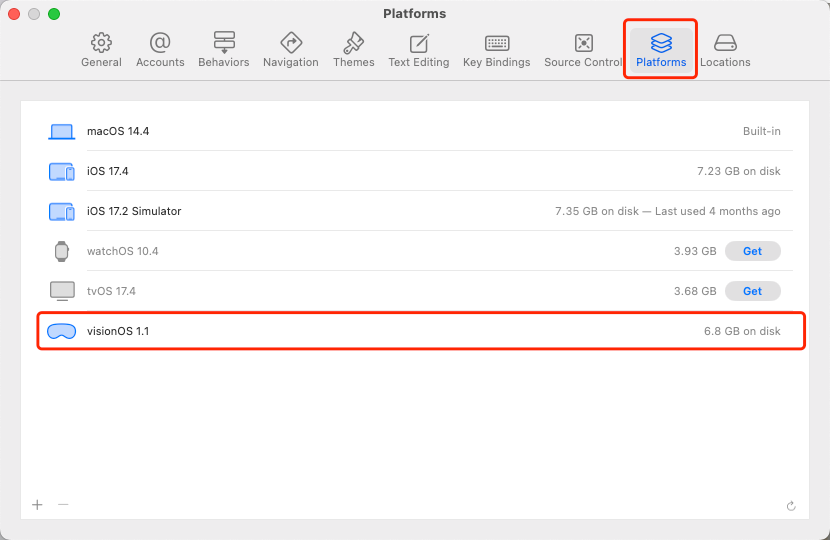830x540 pixels.
Task: Select the Text Editing tab
Action: pyautogui.click(x=419, y=50)
